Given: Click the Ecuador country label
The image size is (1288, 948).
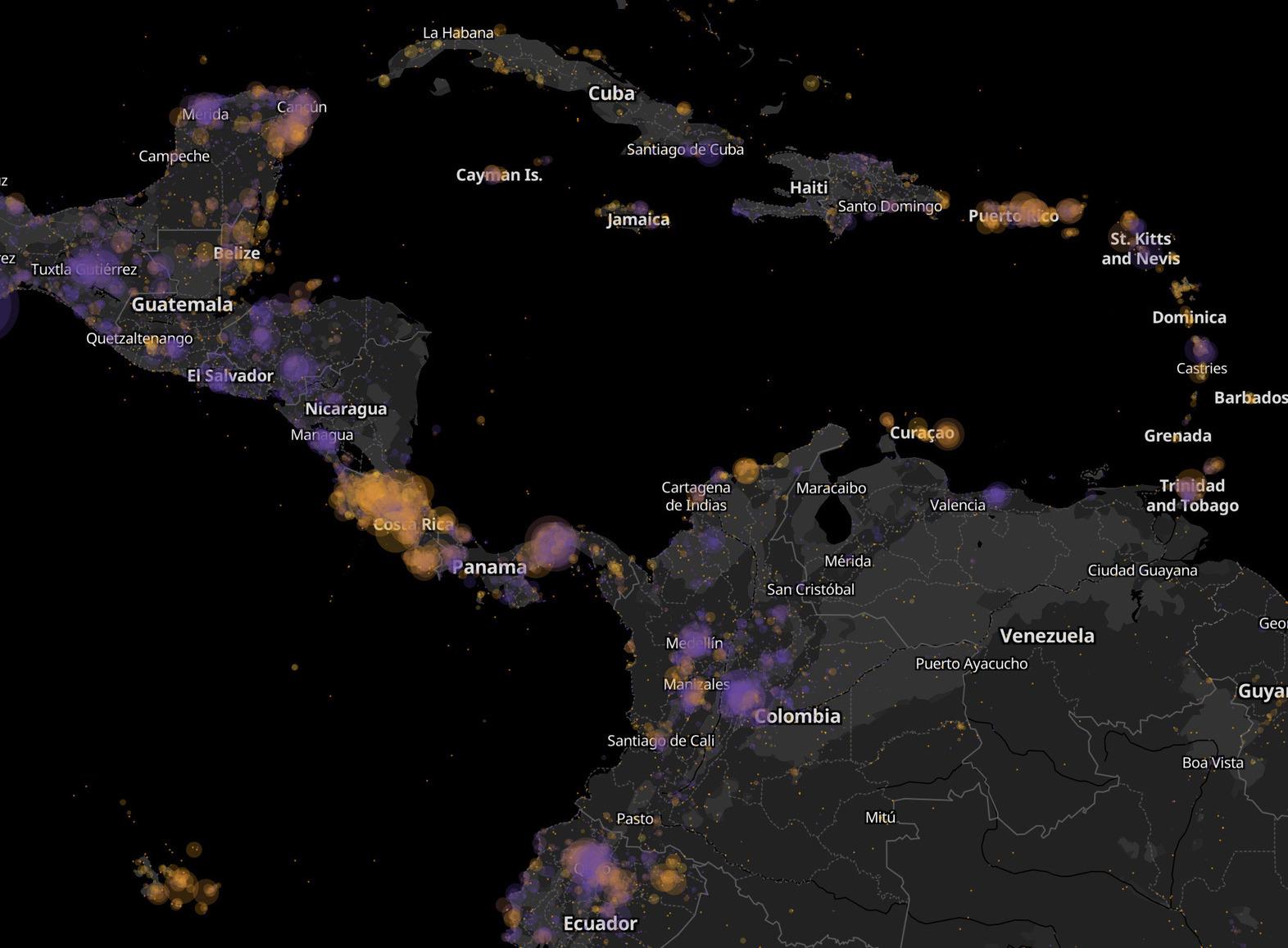Looking at the screenshot, I should (x=600, y=924).
